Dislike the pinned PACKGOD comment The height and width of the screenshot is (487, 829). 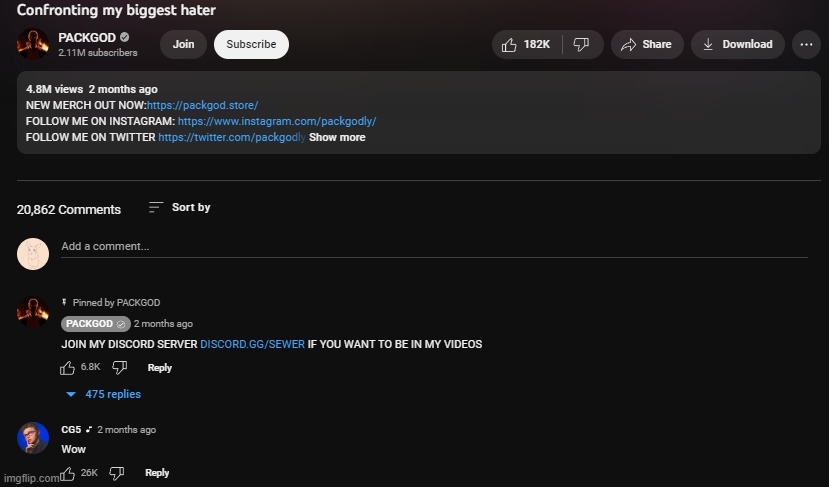point(120,367)
